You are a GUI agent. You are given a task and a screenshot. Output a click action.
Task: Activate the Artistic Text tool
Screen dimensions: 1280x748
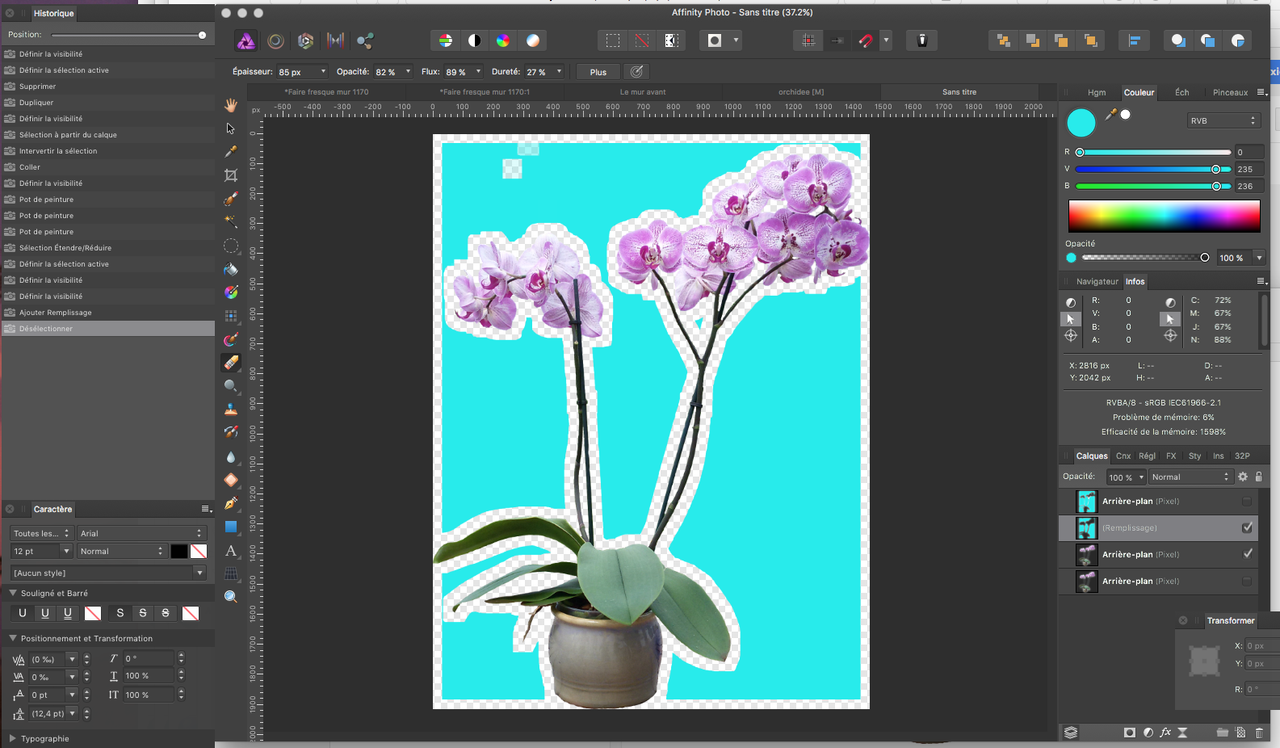click(231, 551)
